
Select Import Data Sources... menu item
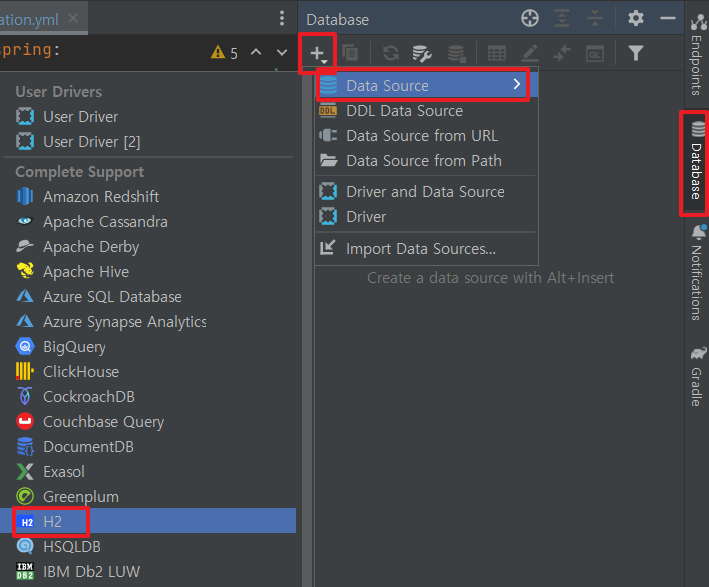coord(426,249)
